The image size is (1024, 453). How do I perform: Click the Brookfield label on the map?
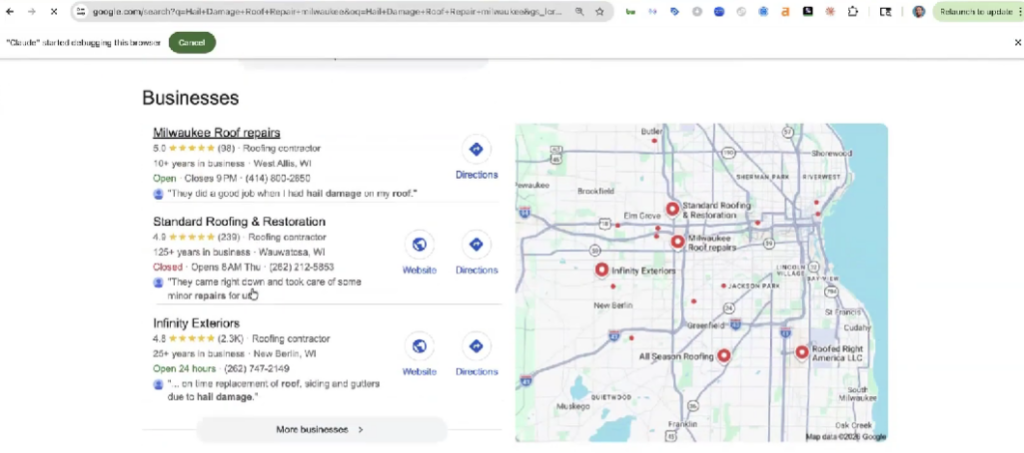[596, 191]
